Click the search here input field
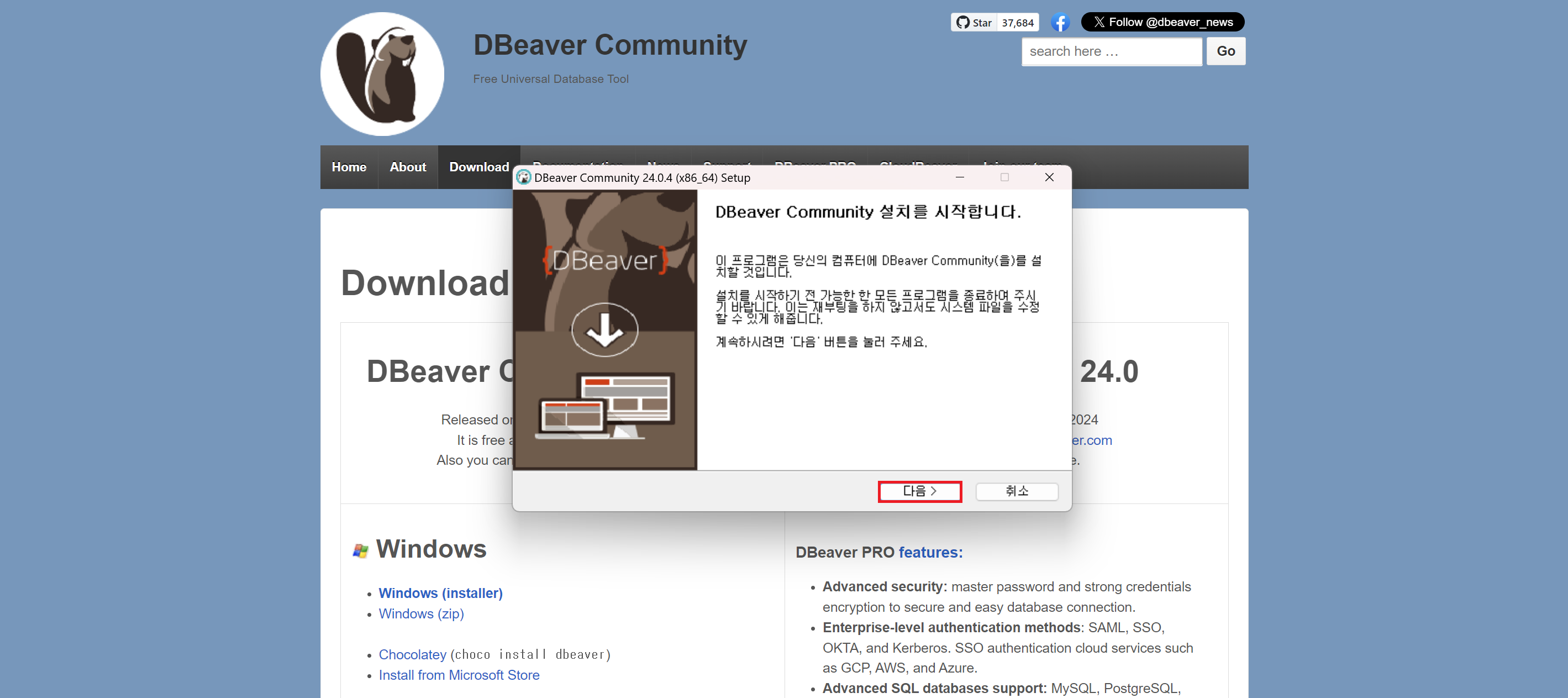This screenshot has height=698, width=1568. 1111,51
